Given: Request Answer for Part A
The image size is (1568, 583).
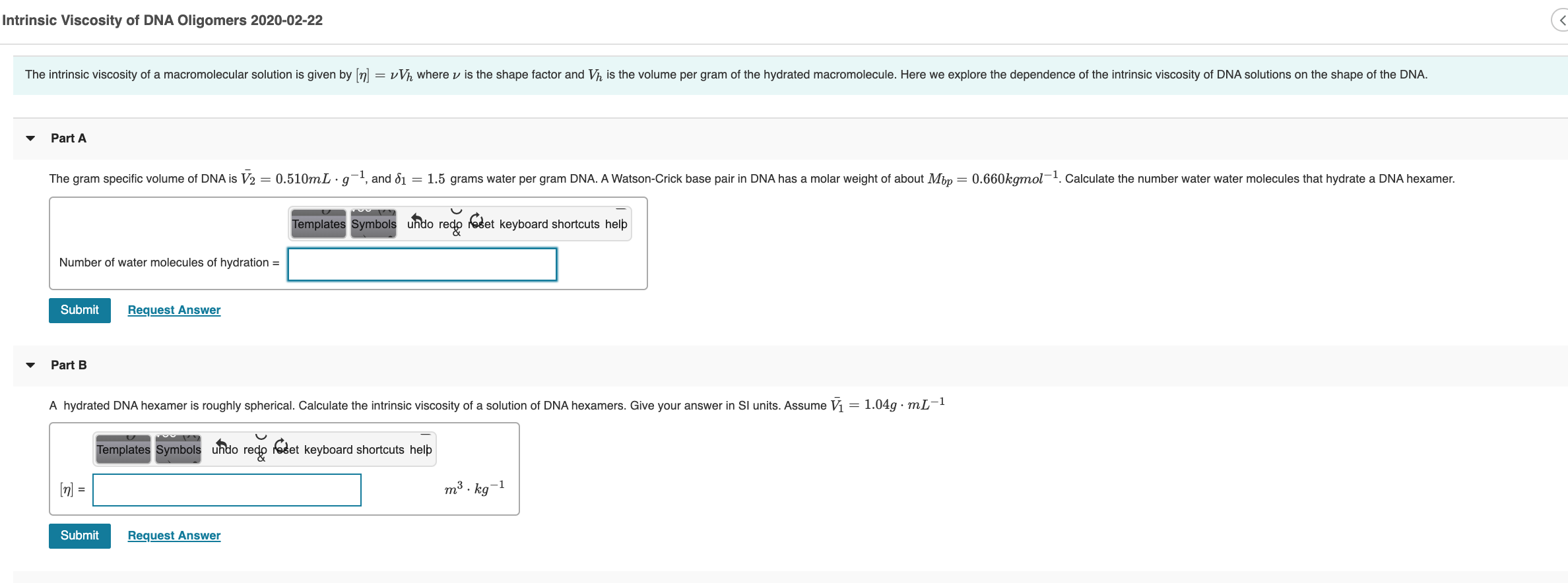Looking at the screenshot, I should pos(174,310).
